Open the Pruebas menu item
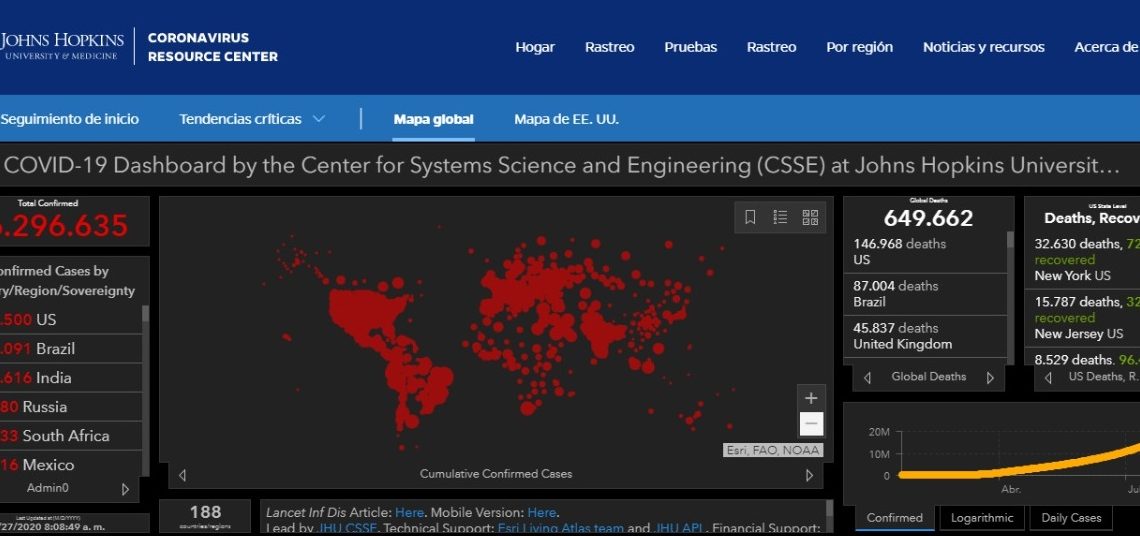The height and width of the screenshot is (536, 1140). [x=691, y=47]
